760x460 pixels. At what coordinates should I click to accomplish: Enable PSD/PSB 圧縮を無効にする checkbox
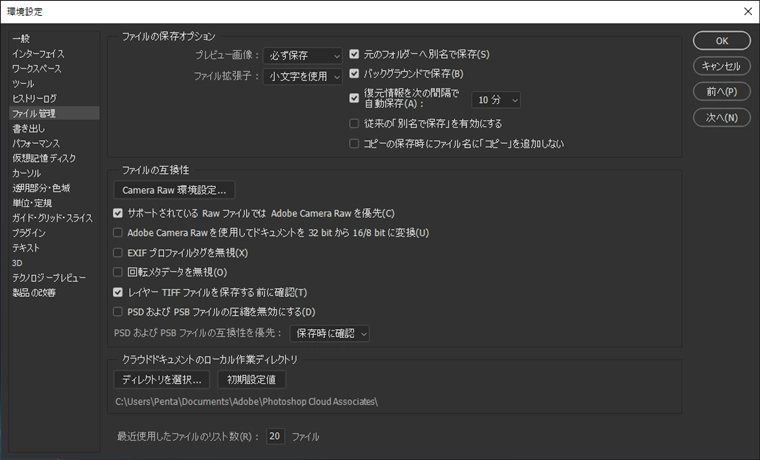tap(118, 312)
